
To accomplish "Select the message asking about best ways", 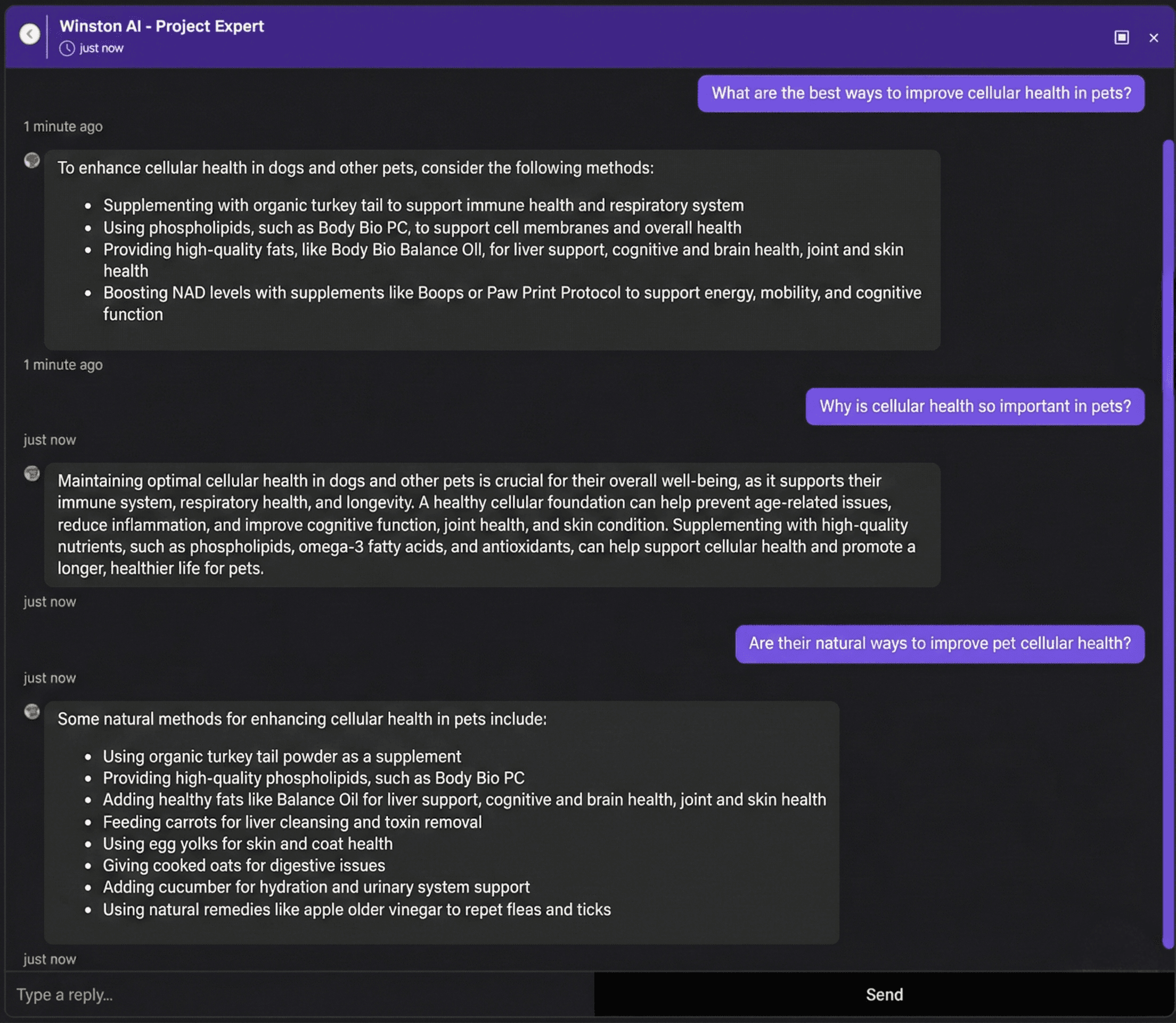I will [x=921, y=93].
